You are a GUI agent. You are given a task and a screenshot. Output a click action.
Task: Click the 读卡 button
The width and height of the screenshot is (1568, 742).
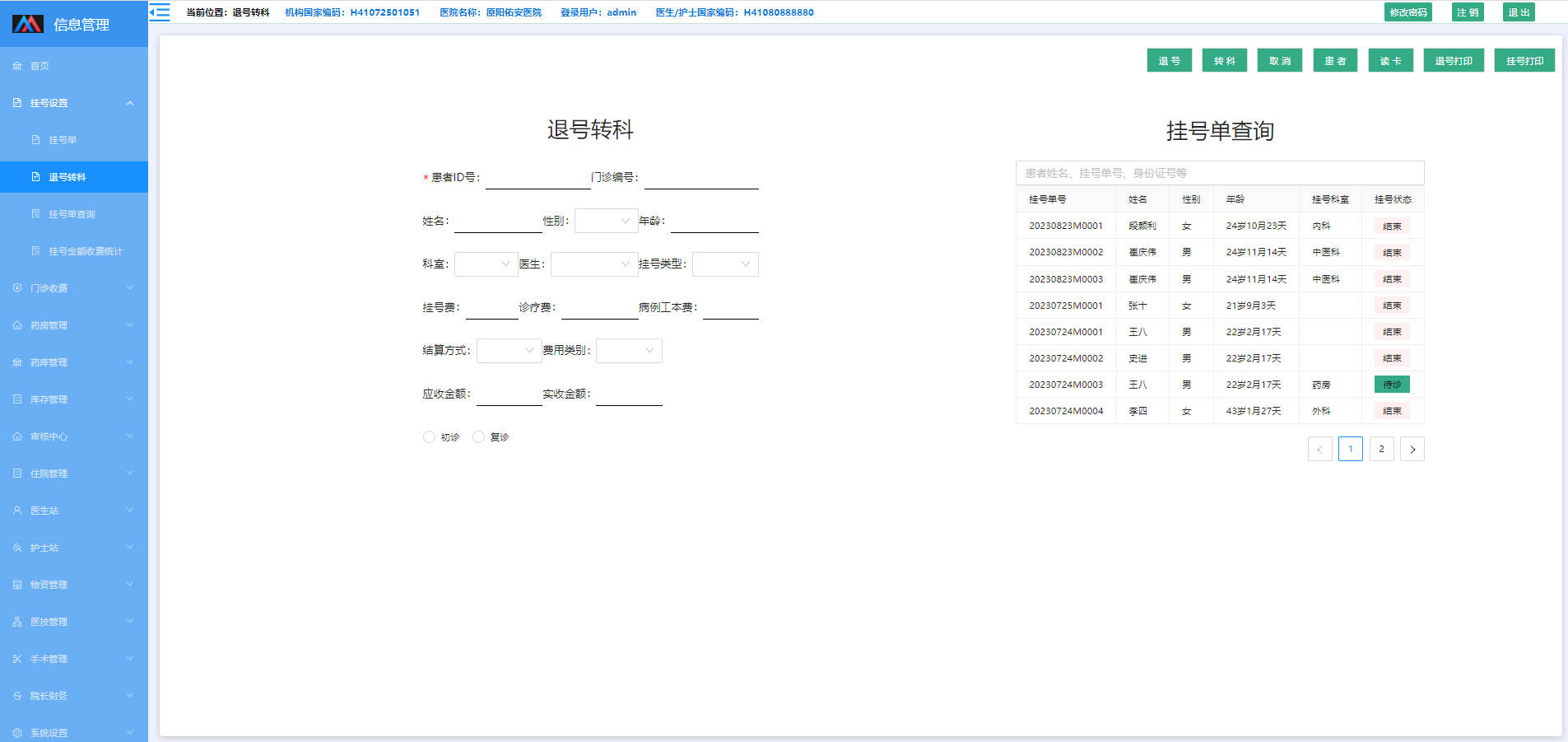[1391, 61]
